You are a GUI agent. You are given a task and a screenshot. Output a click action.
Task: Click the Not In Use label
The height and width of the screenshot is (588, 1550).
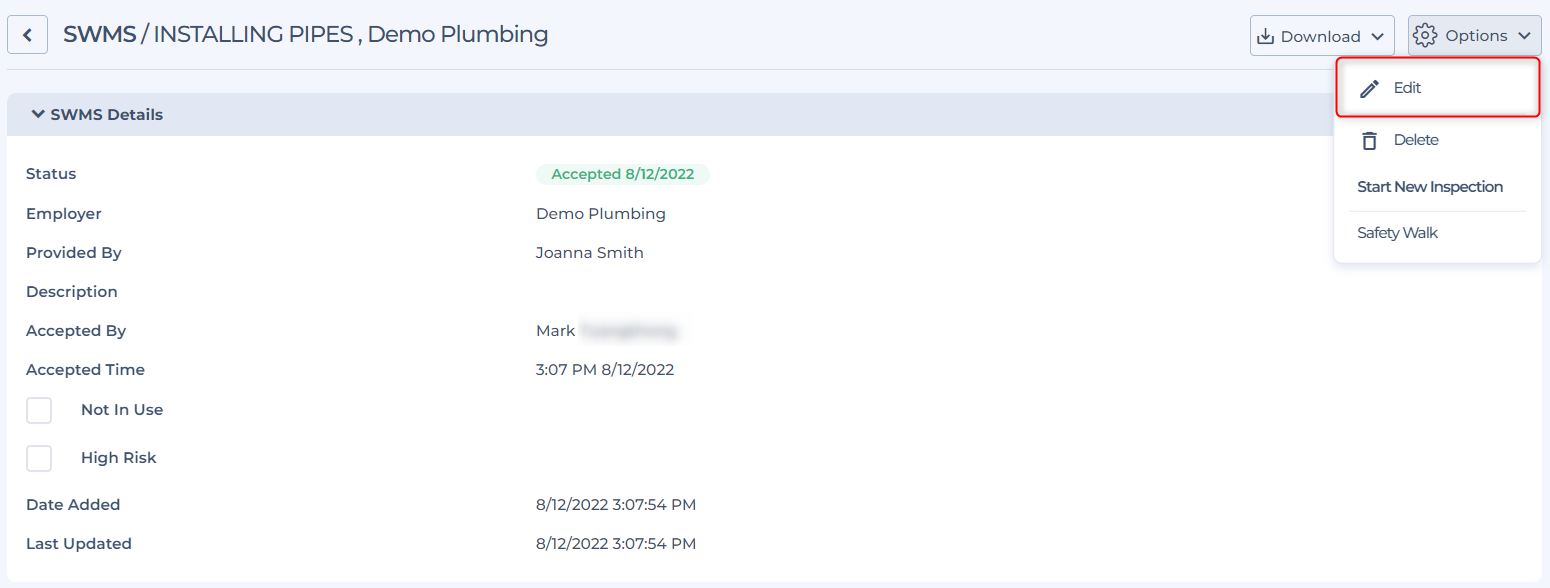[122, 410]
